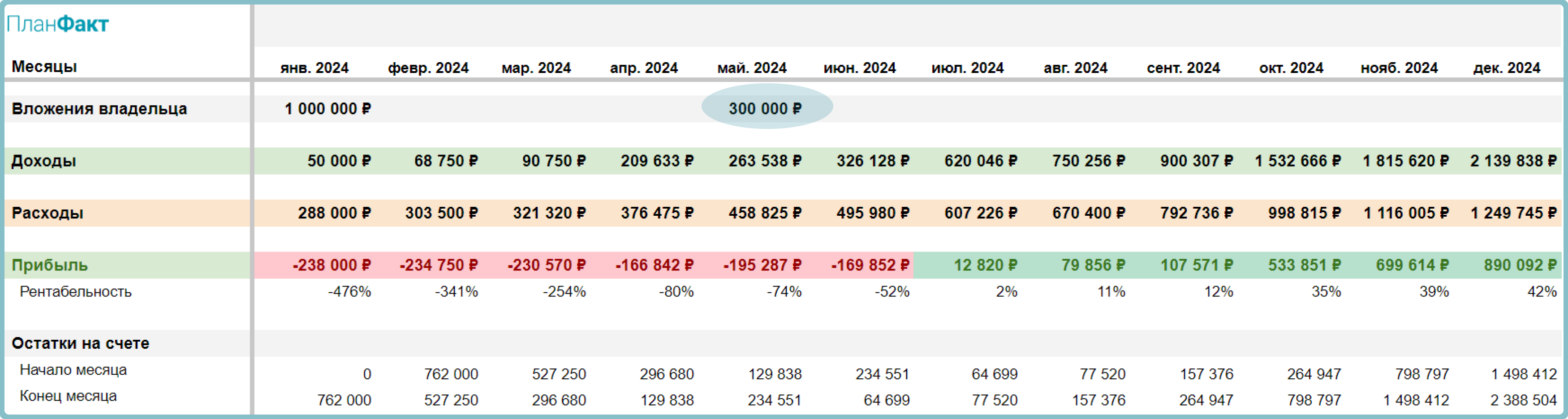
Task: Select the июл. 2024 column header
Action: (x=967, y=68)
